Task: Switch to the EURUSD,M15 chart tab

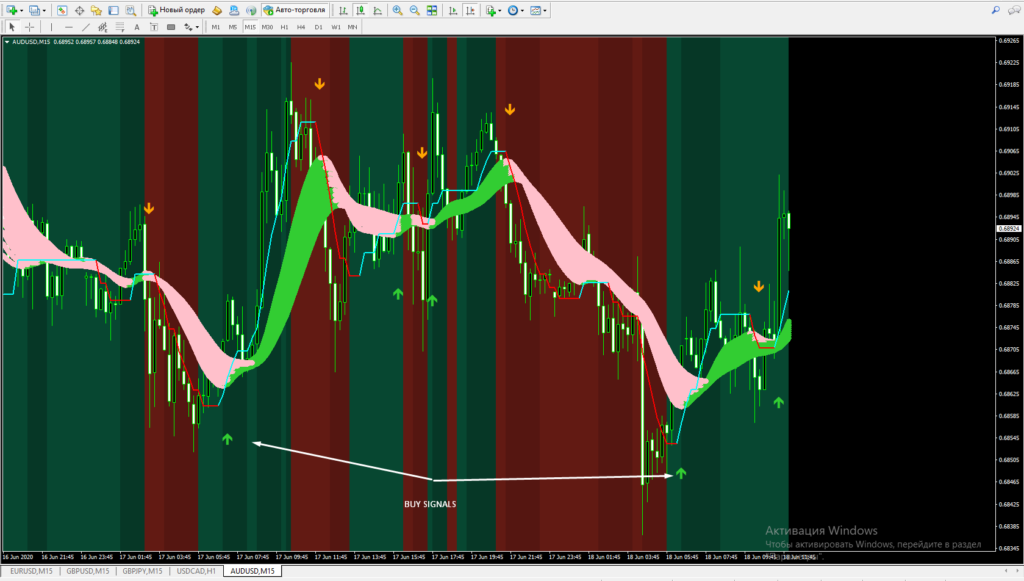Action: [x=30, y=571]
